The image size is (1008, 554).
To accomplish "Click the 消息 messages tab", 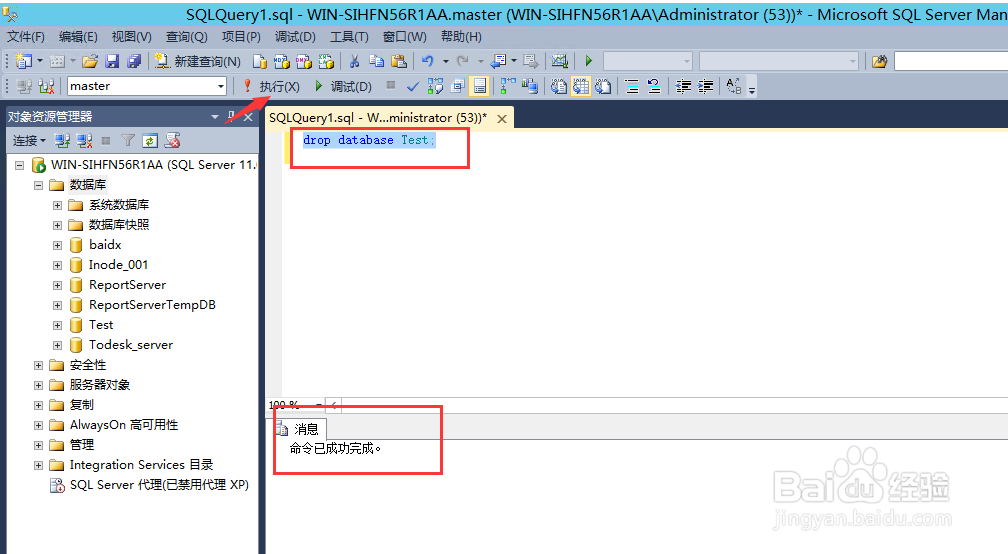I will point(298,429).
